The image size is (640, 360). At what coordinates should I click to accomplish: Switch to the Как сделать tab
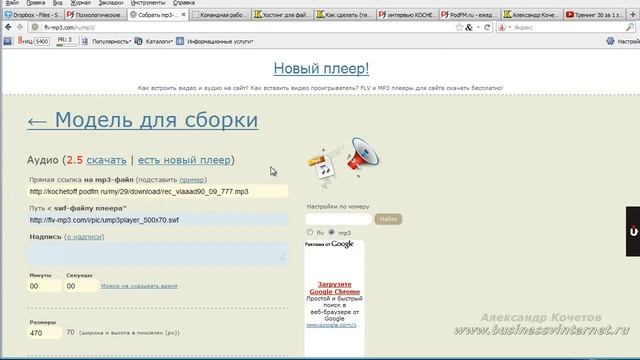[x=345, y=15]
